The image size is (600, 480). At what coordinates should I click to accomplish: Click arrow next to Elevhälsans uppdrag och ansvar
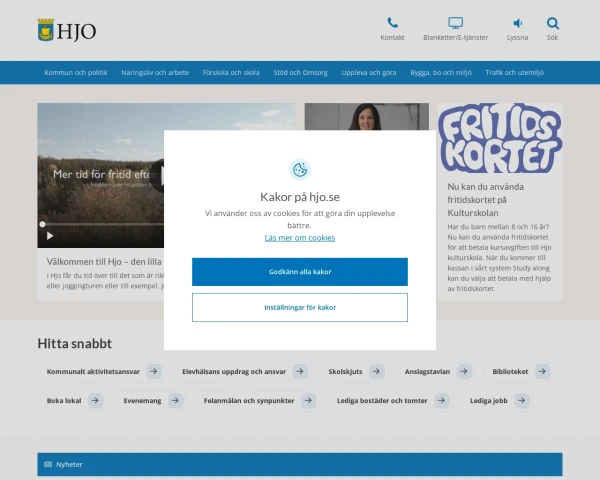tap(300, 371)
